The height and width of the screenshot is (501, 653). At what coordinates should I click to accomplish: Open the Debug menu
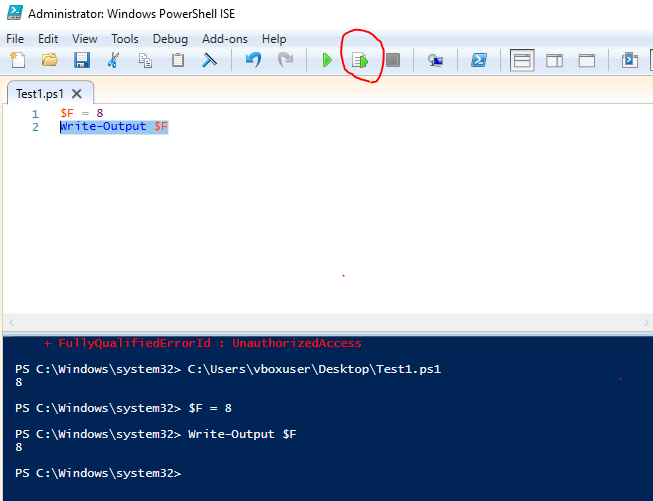pos(170,39)
